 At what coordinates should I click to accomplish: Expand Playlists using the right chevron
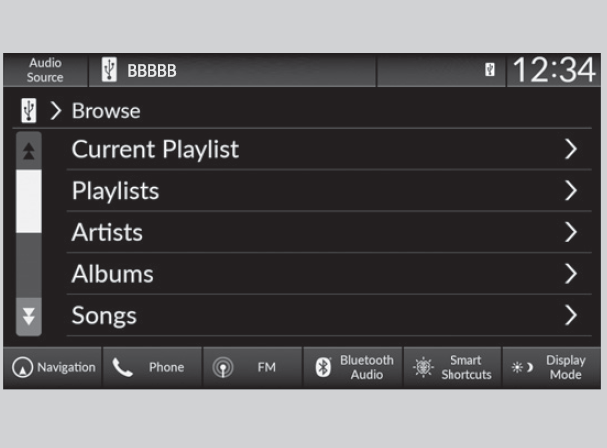coord(571,191)
